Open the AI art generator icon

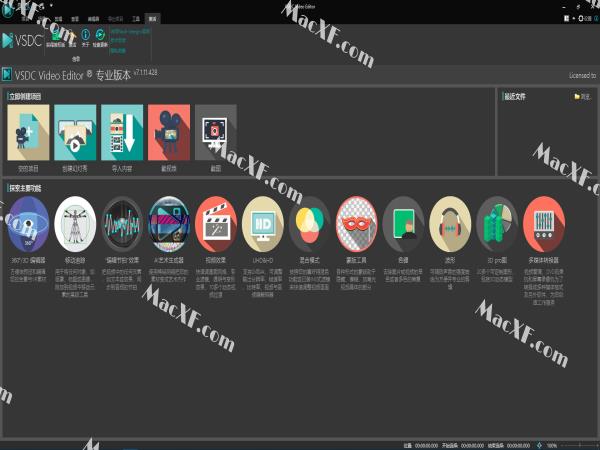[x=169, y=224]
